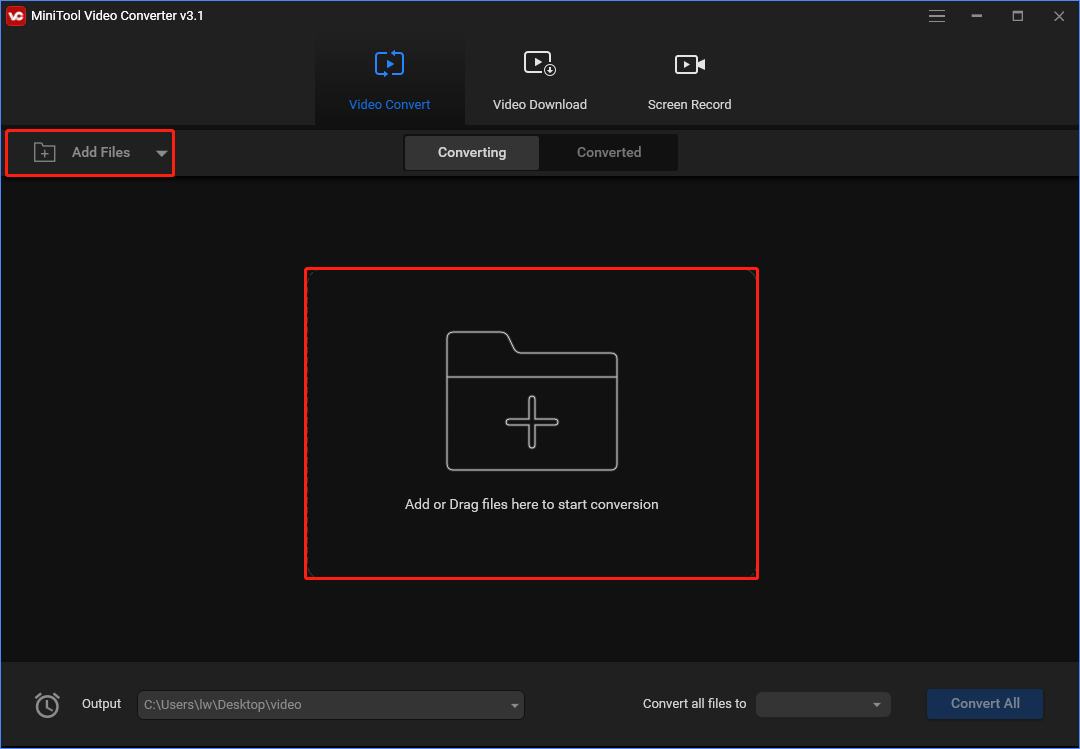The image size is (1080, 749).
Task: Open the schedule clock icon near Output
Action: pyautogui.click(x=47, y=705)
